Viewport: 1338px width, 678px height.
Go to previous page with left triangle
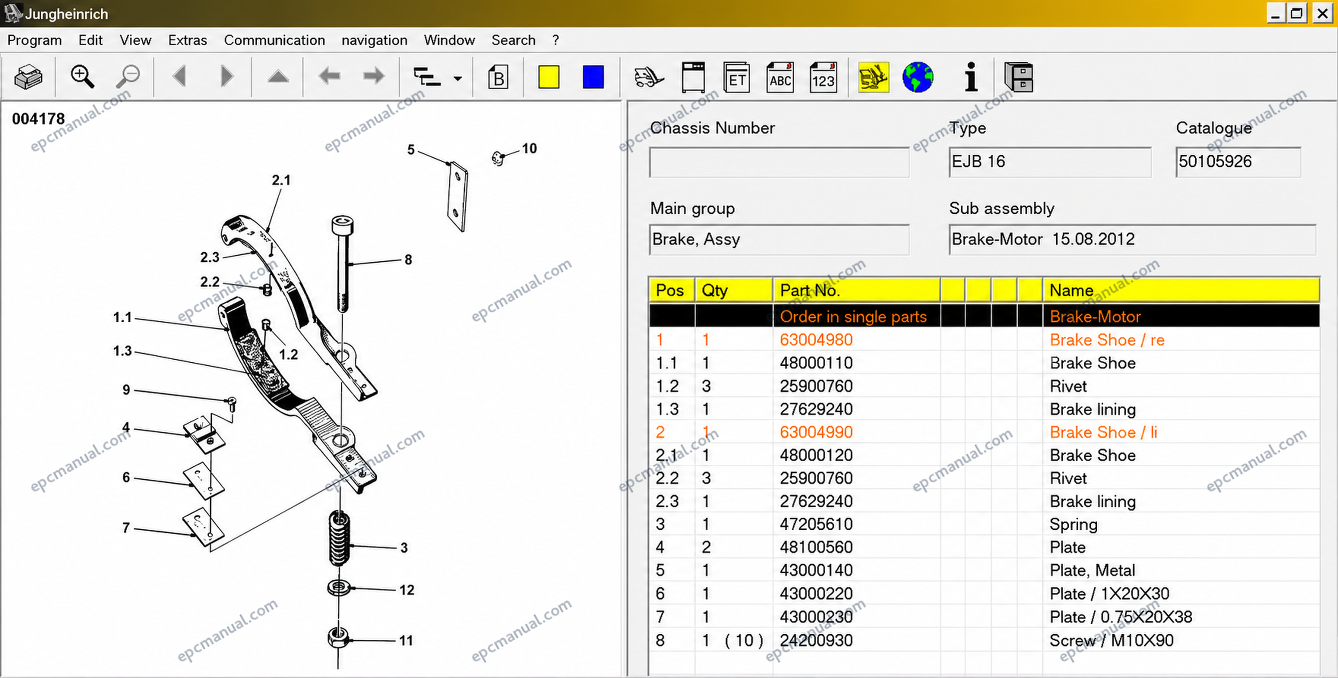pyautogui.click(x=180, y=77)
